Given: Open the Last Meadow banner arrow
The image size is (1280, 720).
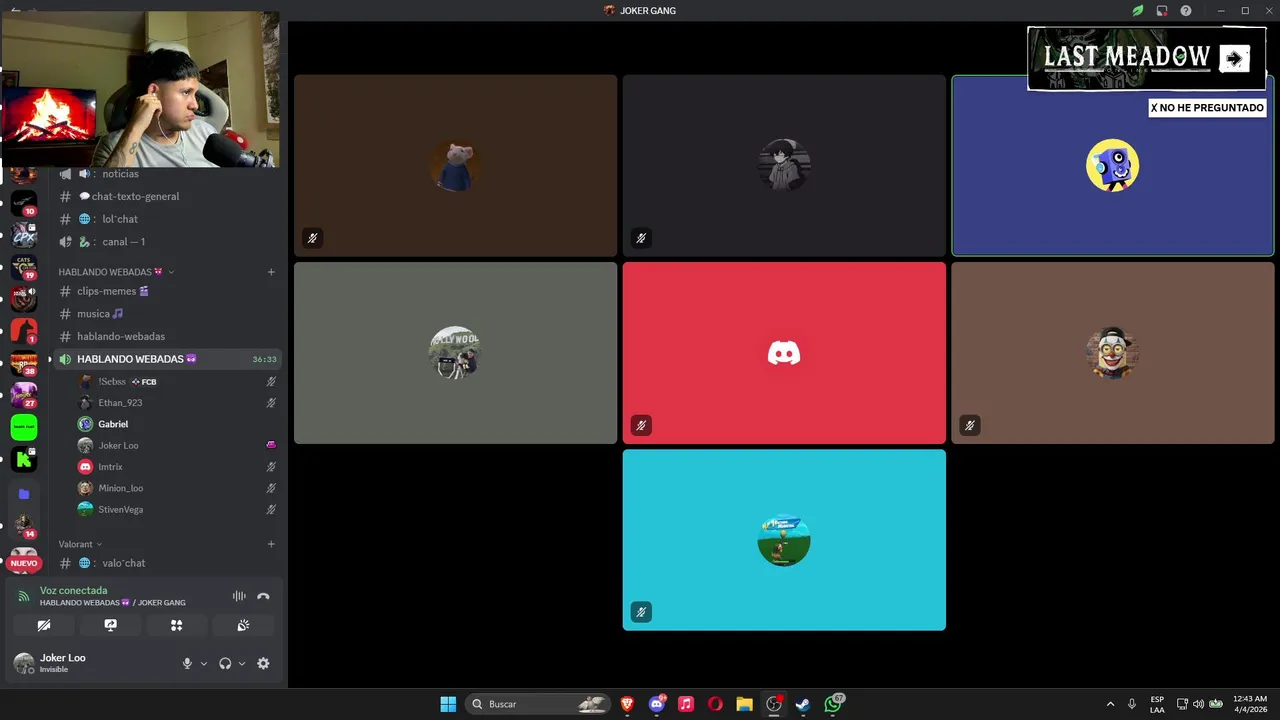Looking at the screenshot, I should coord(1234,58).
